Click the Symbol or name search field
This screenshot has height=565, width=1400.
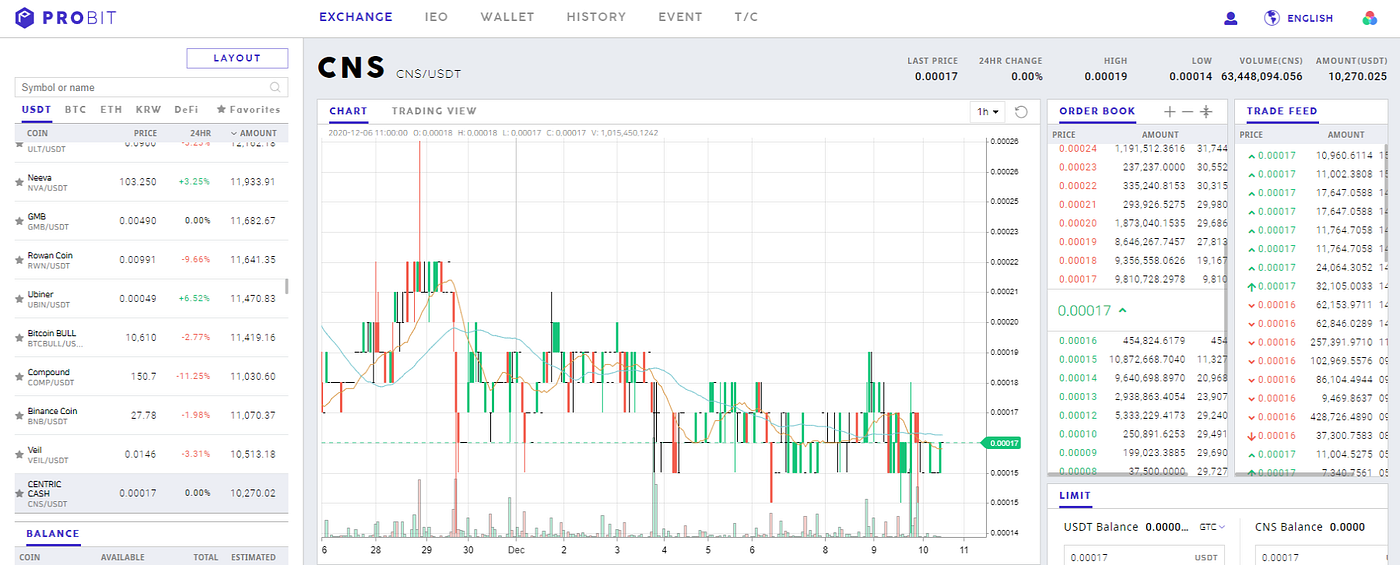click(x=151, y=87)
